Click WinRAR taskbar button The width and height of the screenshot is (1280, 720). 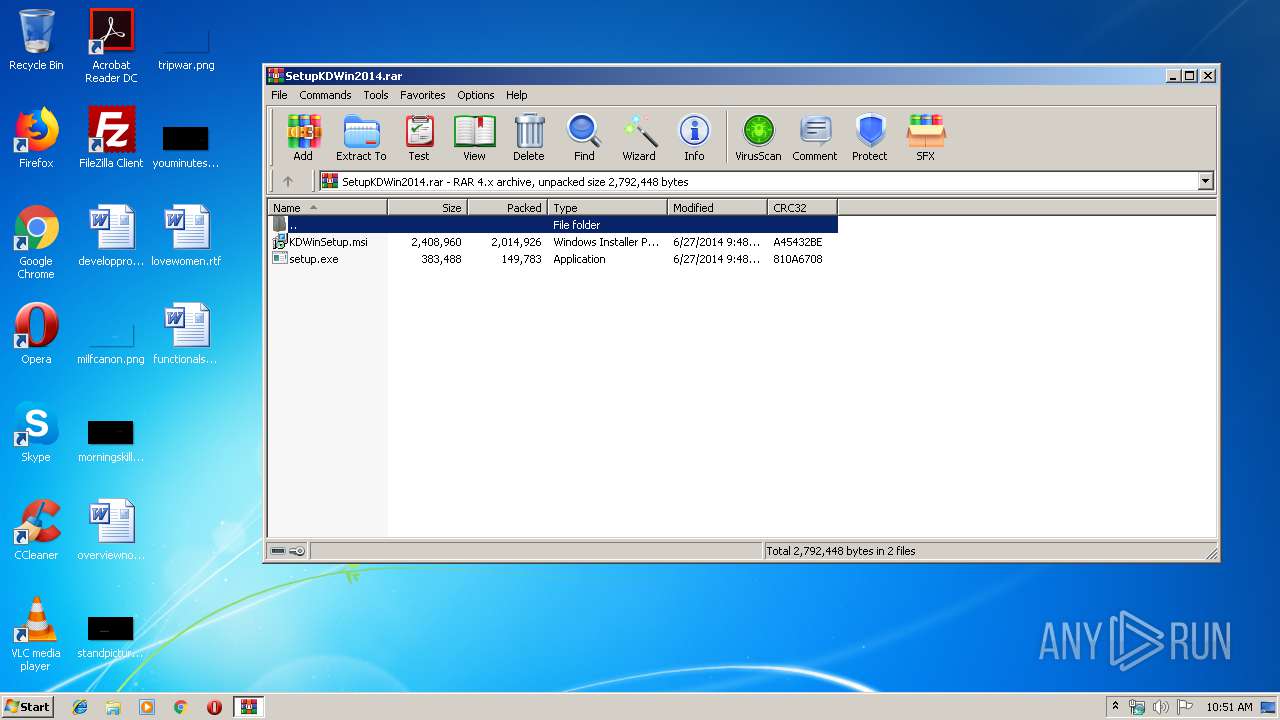pos(248,707)
